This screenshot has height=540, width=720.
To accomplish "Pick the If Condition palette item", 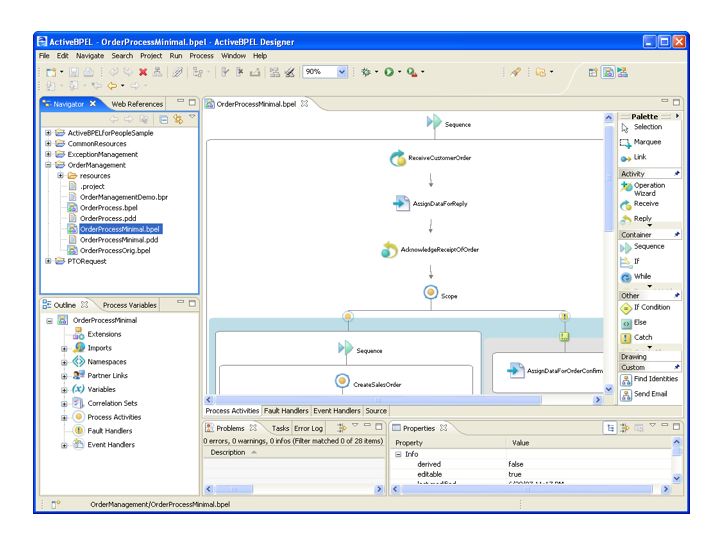I will 645,308.
